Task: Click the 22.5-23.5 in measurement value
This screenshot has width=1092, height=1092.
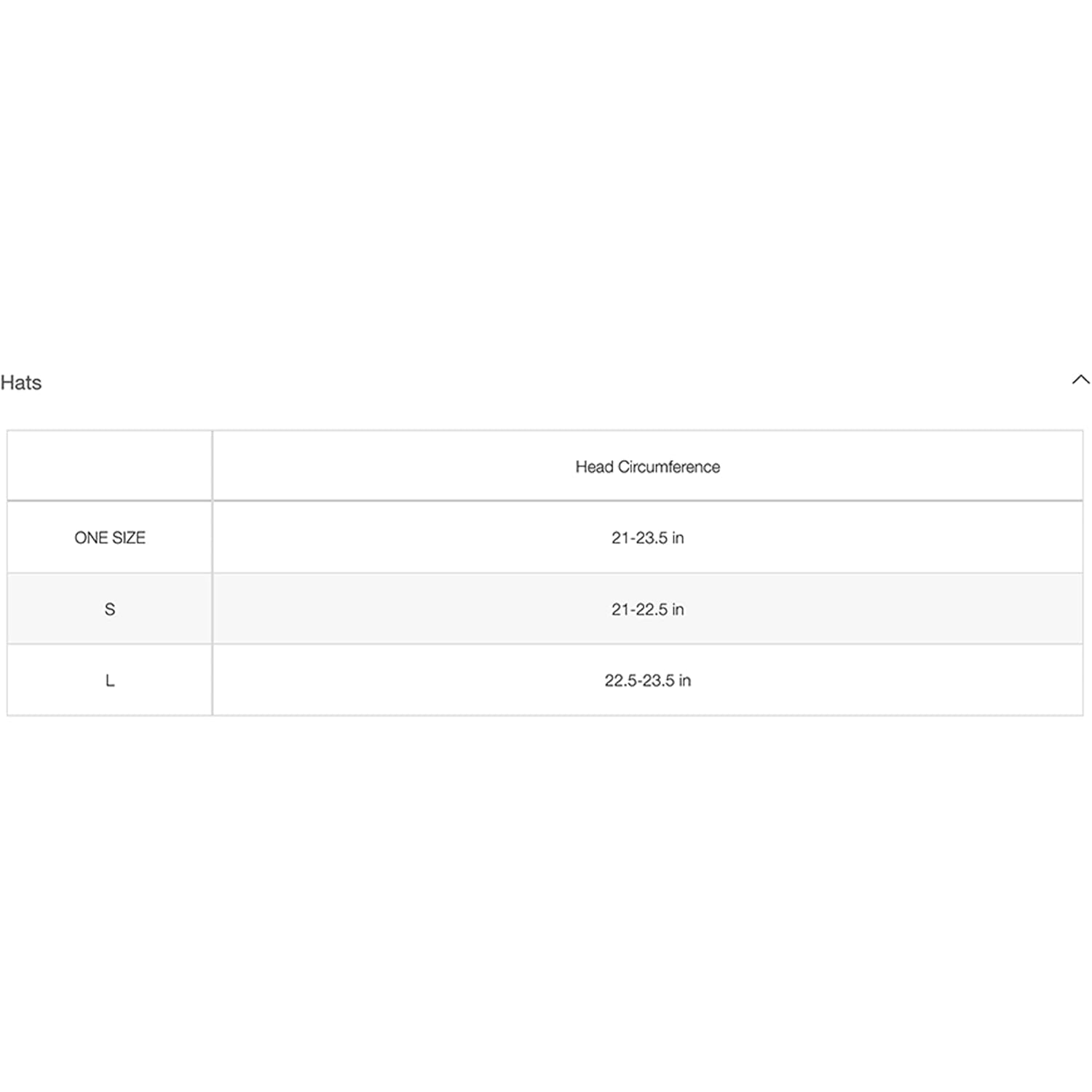Action: (x=647, y=681)
